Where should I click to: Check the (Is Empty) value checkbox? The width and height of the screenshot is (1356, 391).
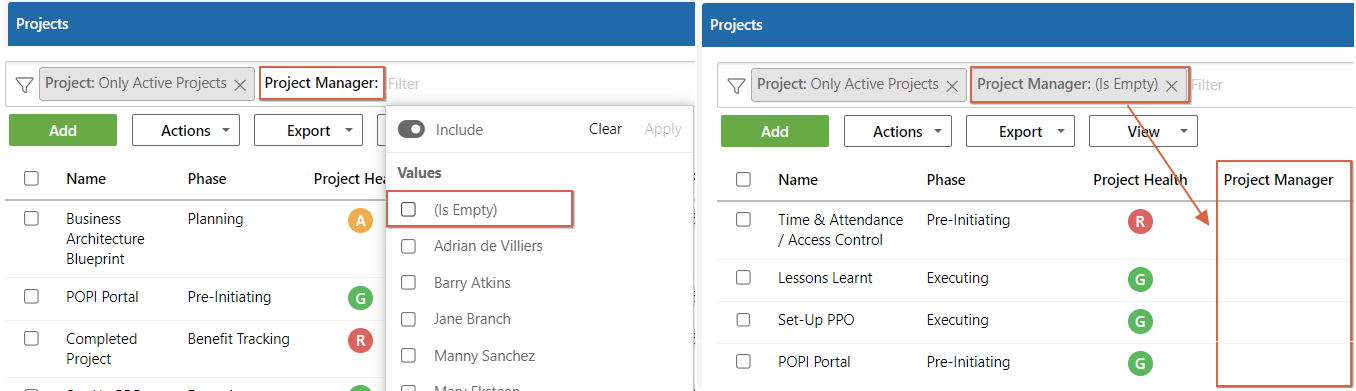coord(408,209)
